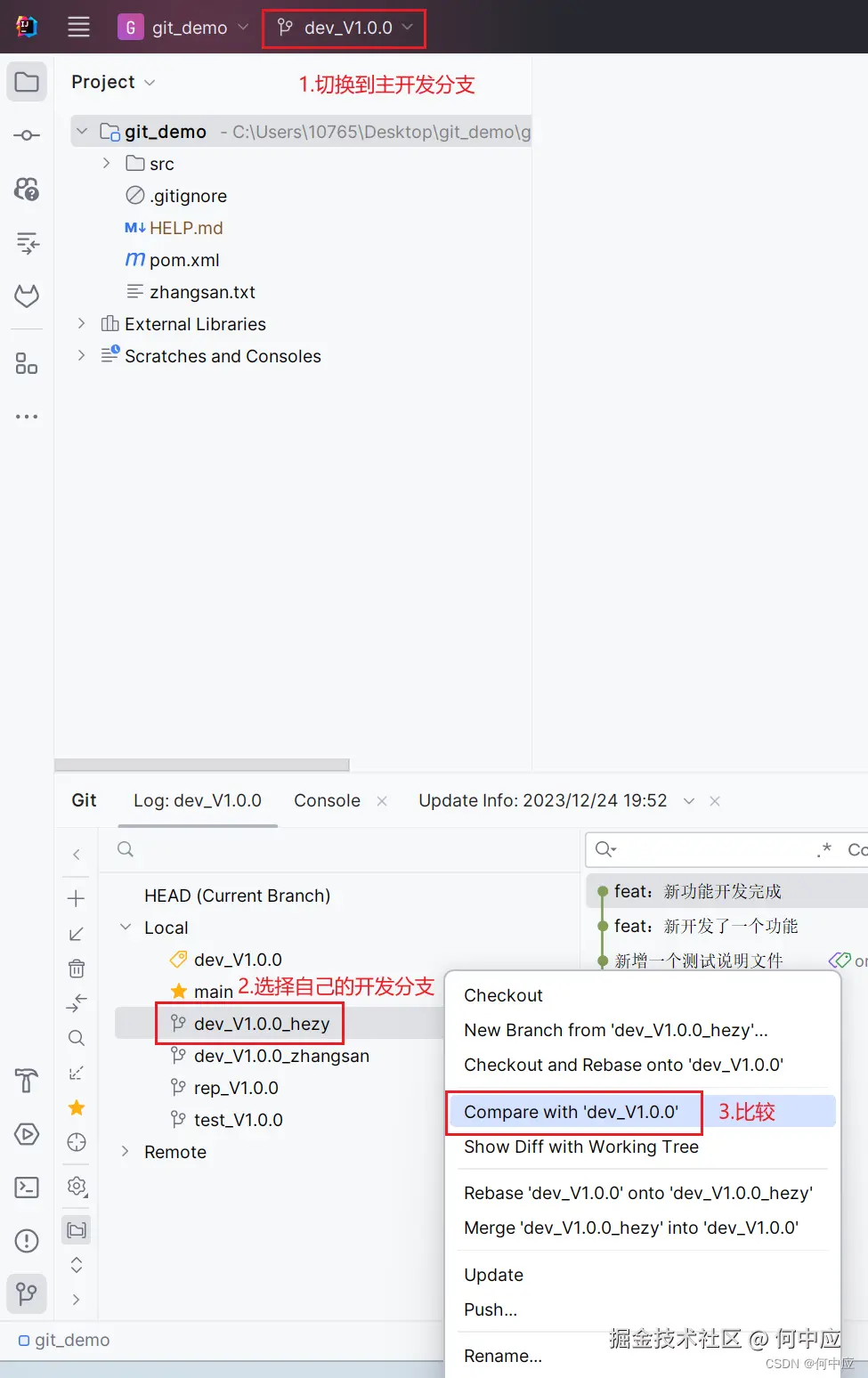Screen dimensions: 868x1378
Task: Expand the src folder
Action: (x=107, y=163)
